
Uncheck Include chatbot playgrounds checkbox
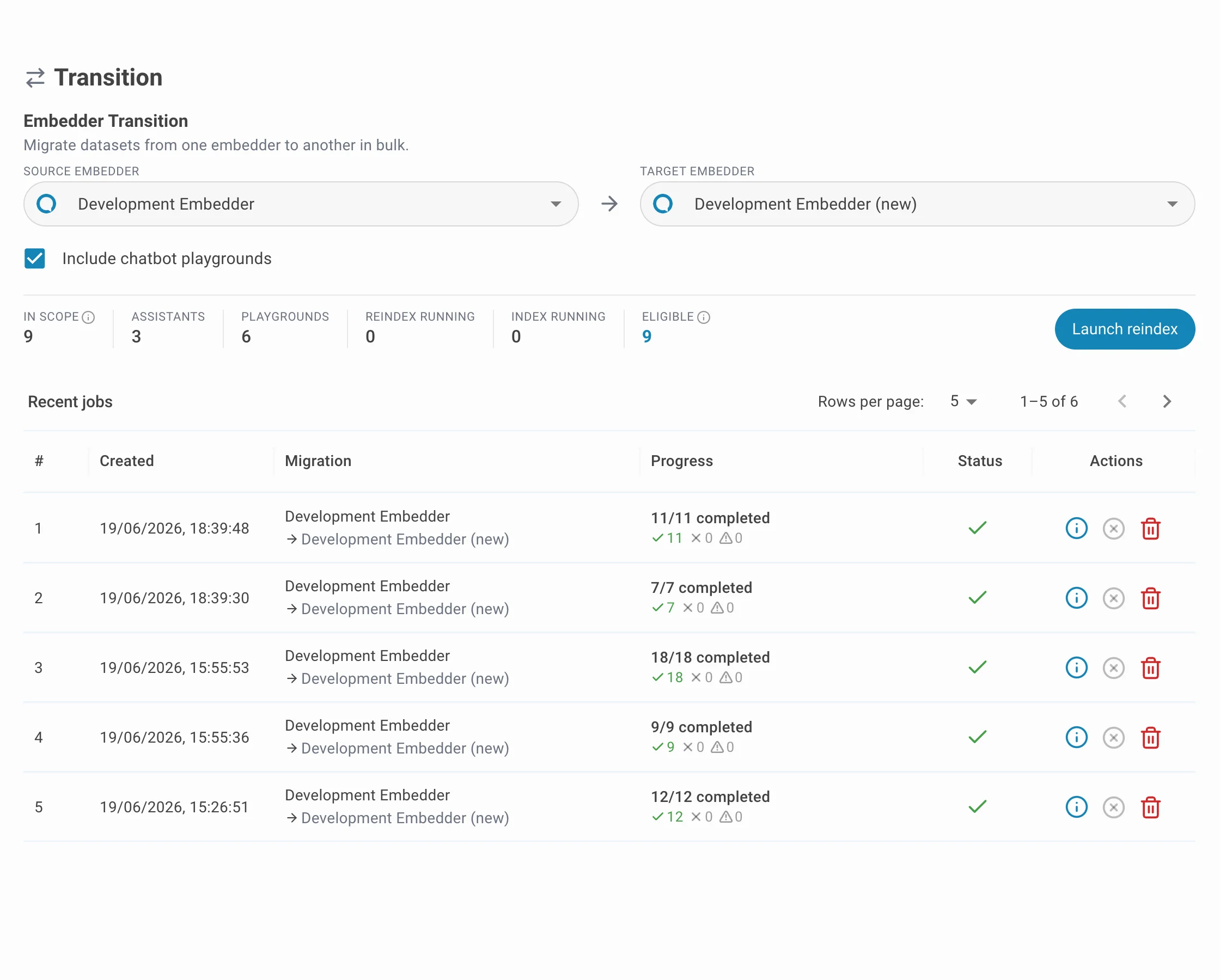tap(34, 259)
